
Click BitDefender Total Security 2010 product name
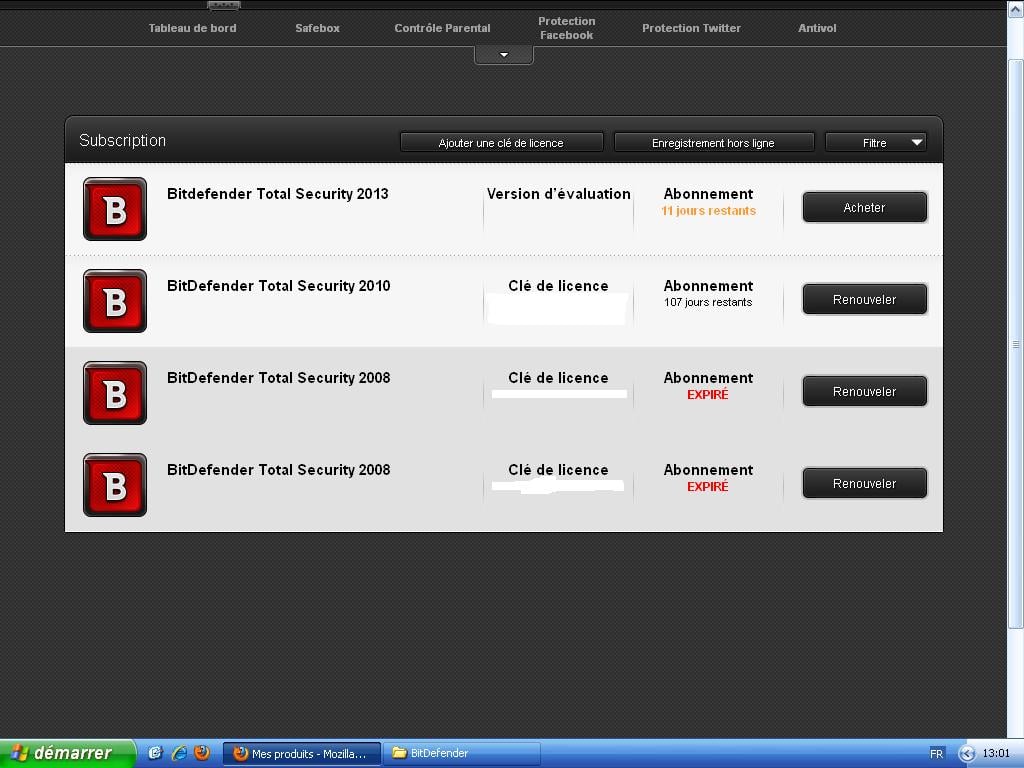[279, 286]
